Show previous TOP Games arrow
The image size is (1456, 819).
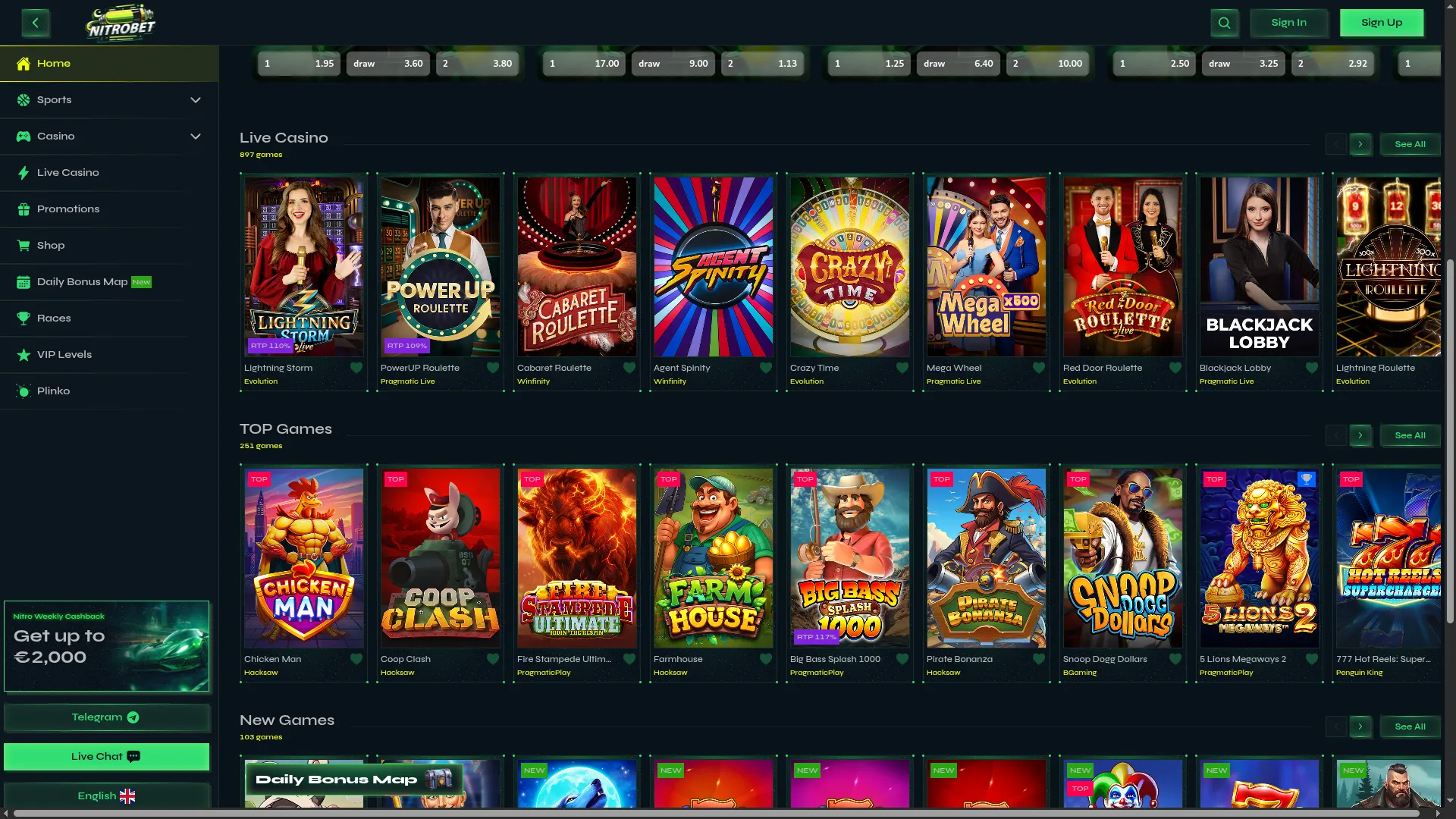point(1336,435)
